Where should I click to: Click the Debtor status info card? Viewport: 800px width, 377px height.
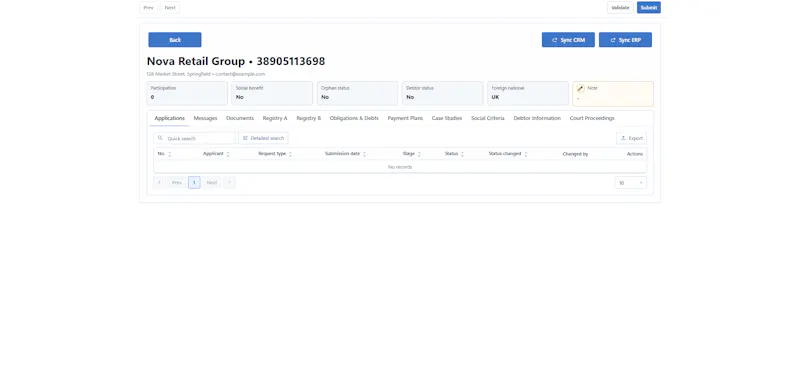coord(442,93)
